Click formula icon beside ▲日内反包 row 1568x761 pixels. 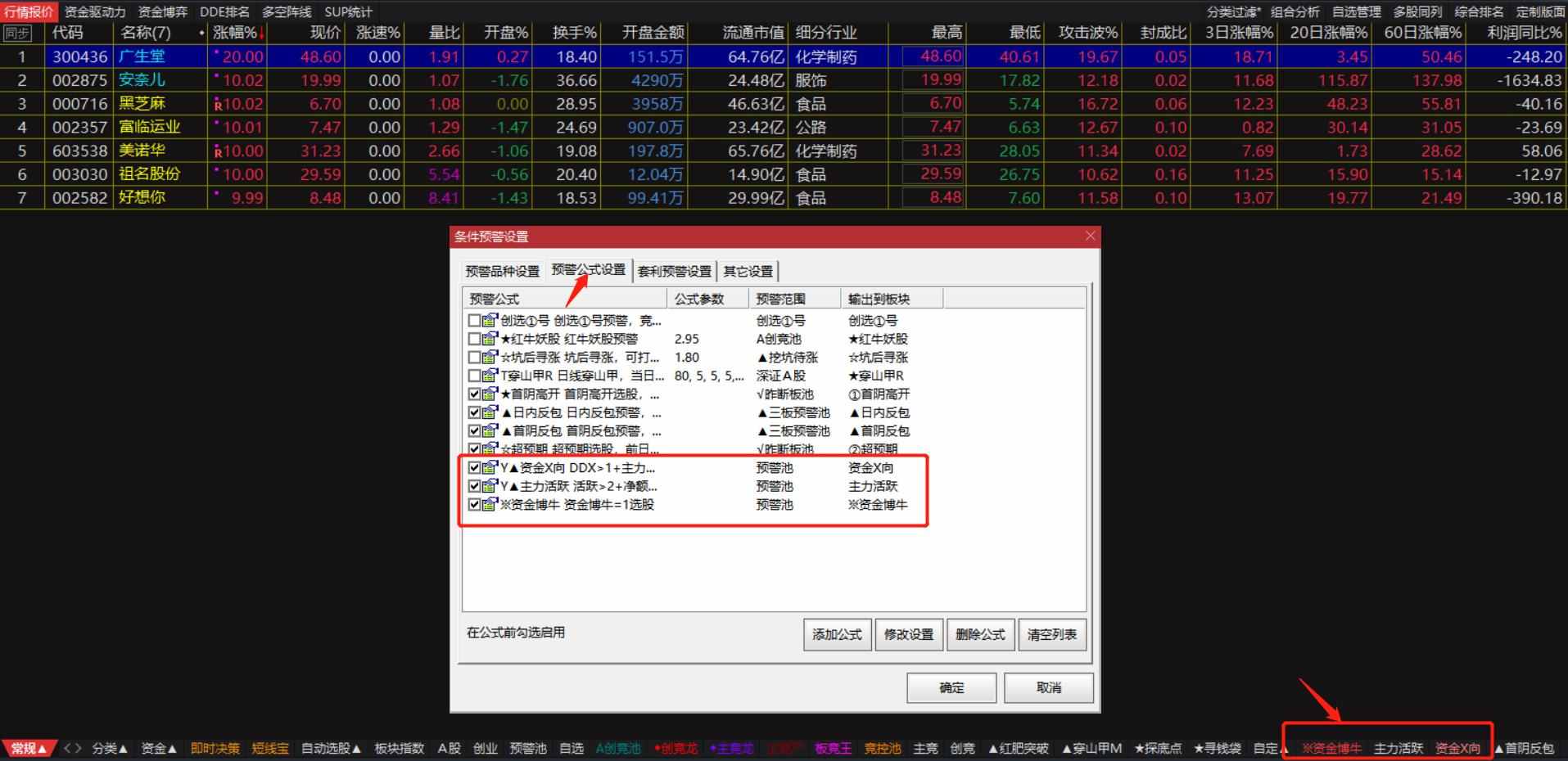[490, 412]
